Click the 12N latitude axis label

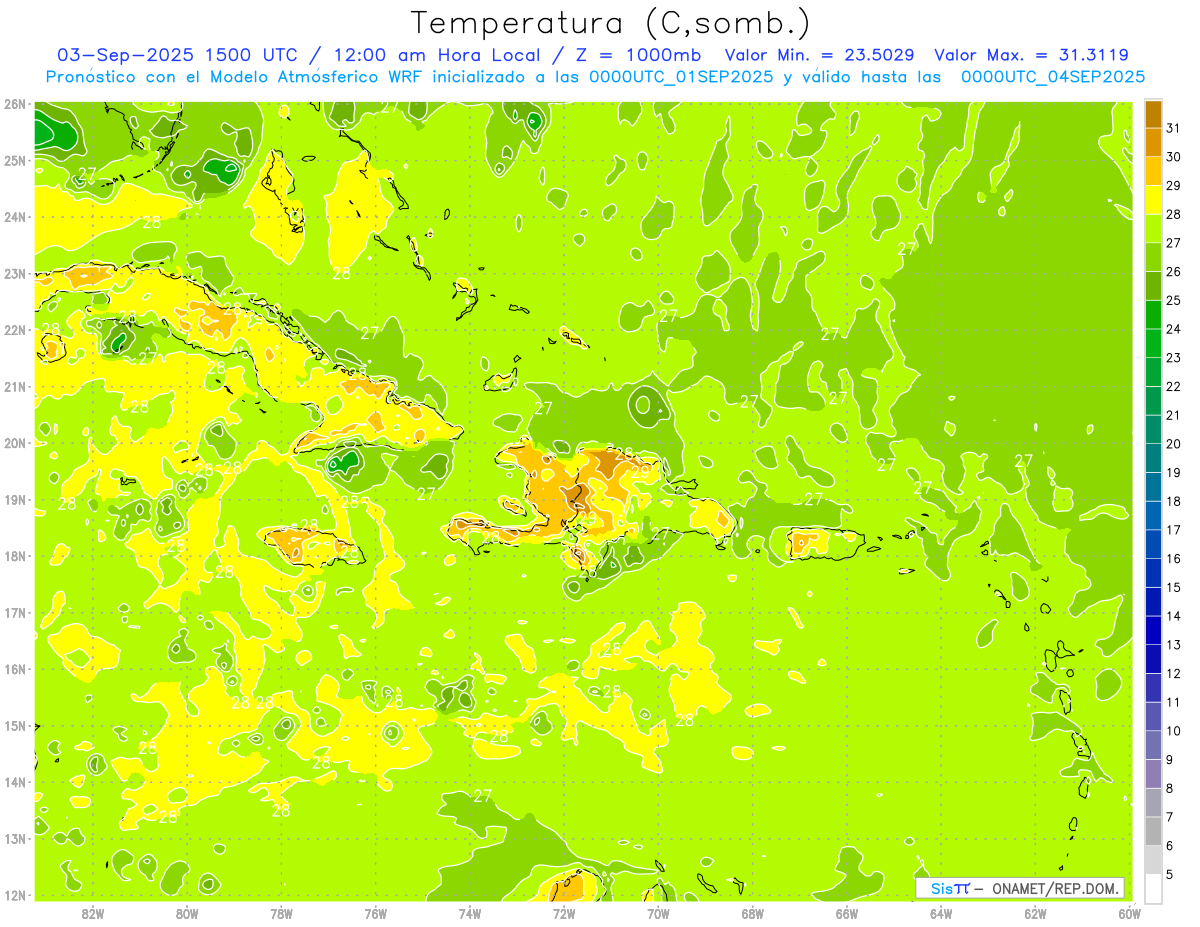[x=15, y=895]
